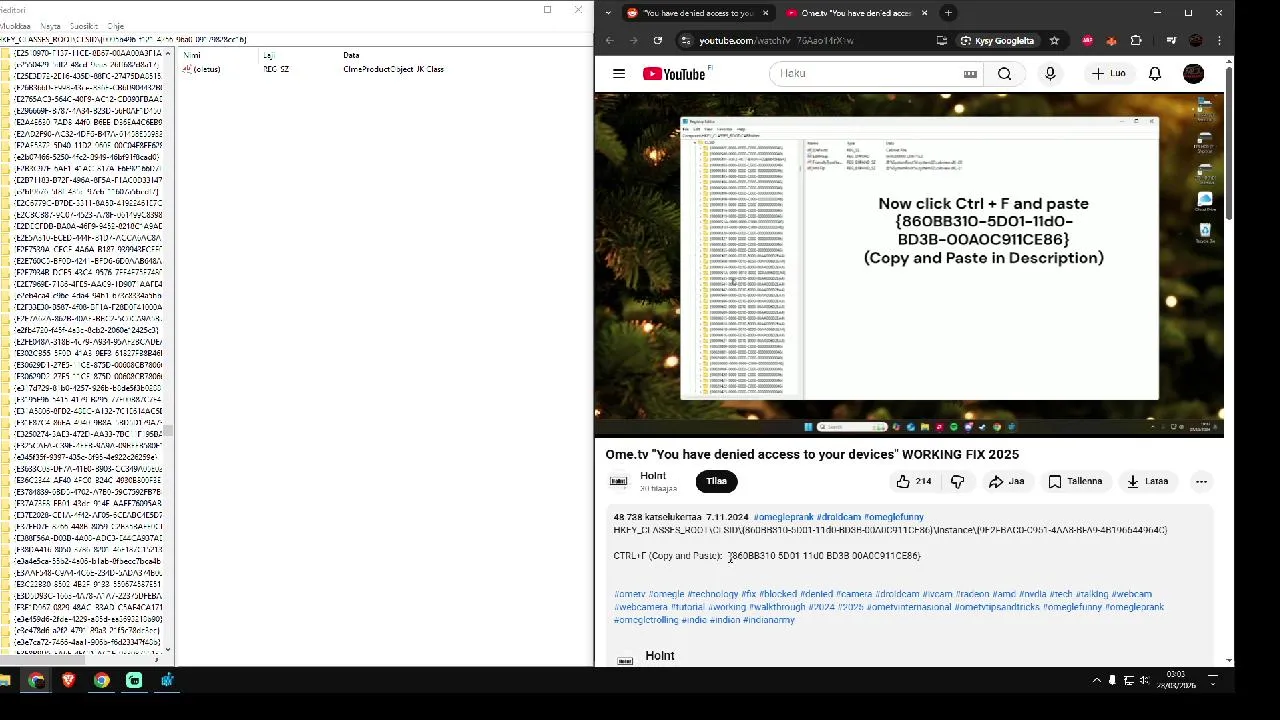
Task: Click the Kysy Googlelta lens button
Action: point(996,40)
